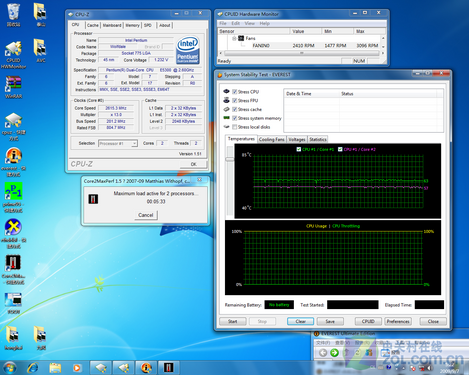Click the Cancel button in Core2MaxPerf
The height and width of the screenshot is (375, 469).
(146, 215)
